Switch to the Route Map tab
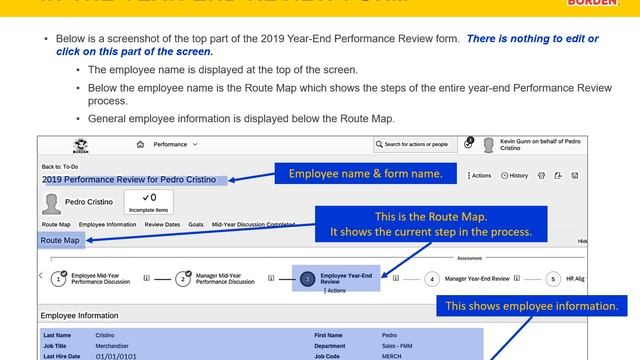 tap(56, 224)
